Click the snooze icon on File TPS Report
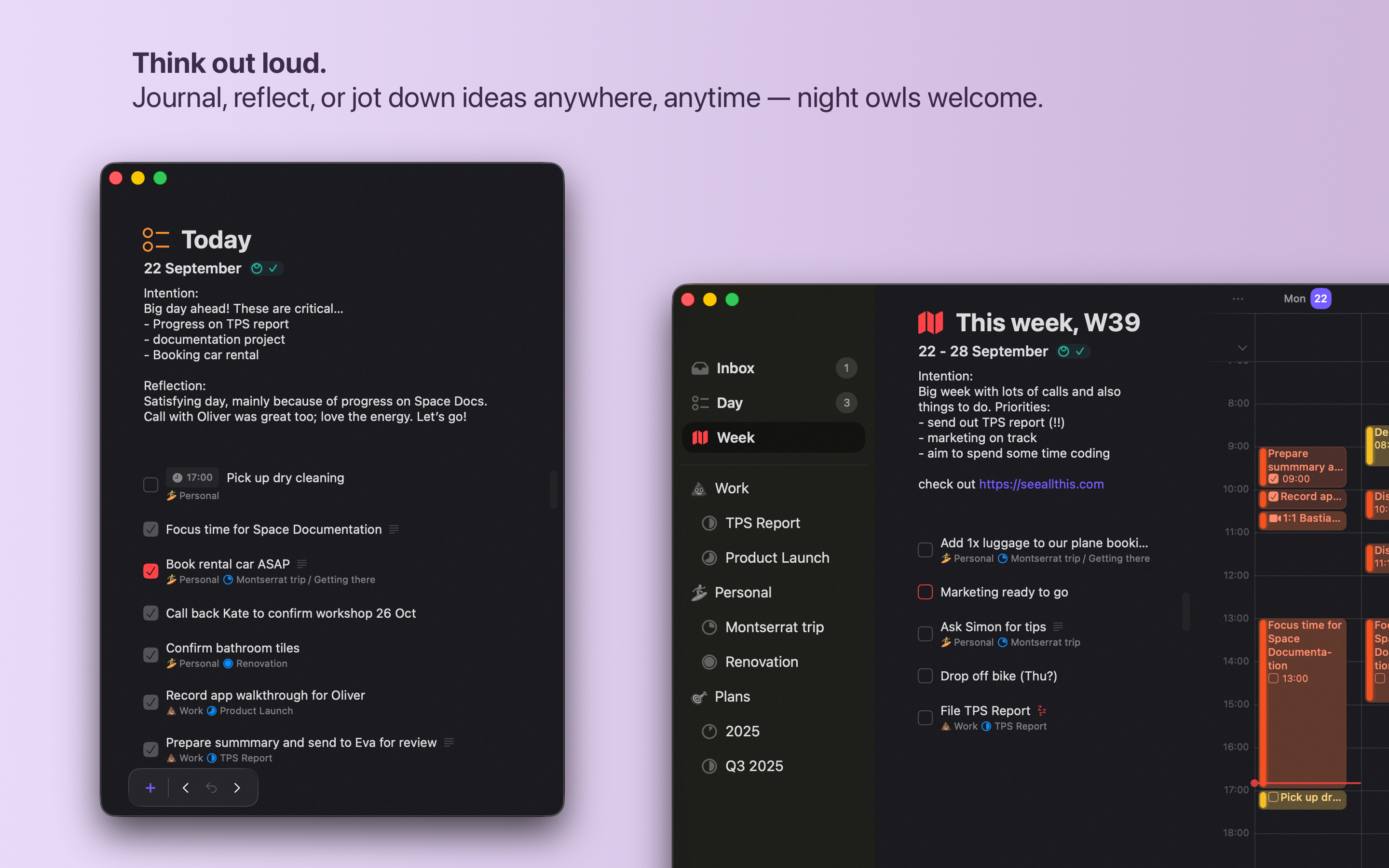Image resolution: width=1389 pixels, height=868 pixels. click(x=1042, y=711)
